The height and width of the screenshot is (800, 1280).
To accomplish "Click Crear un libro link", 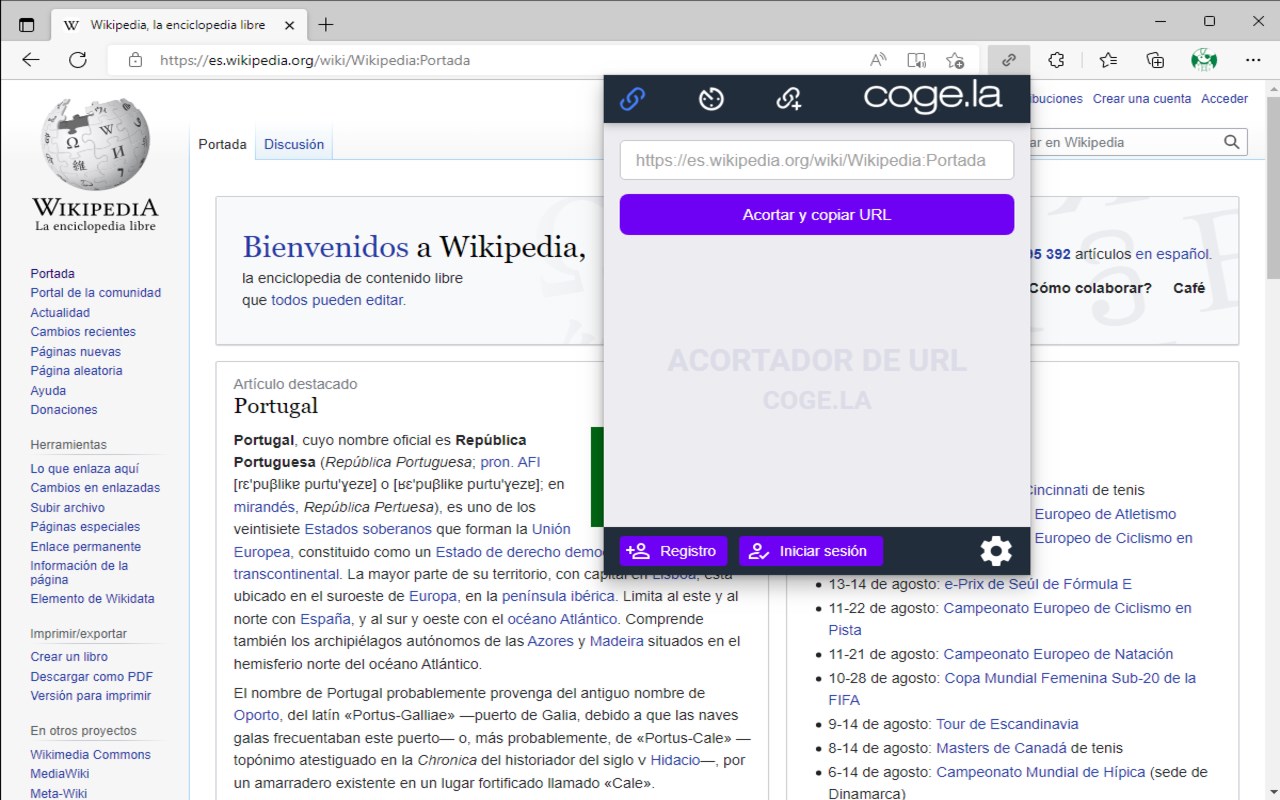I will click(x=69, y=657).
